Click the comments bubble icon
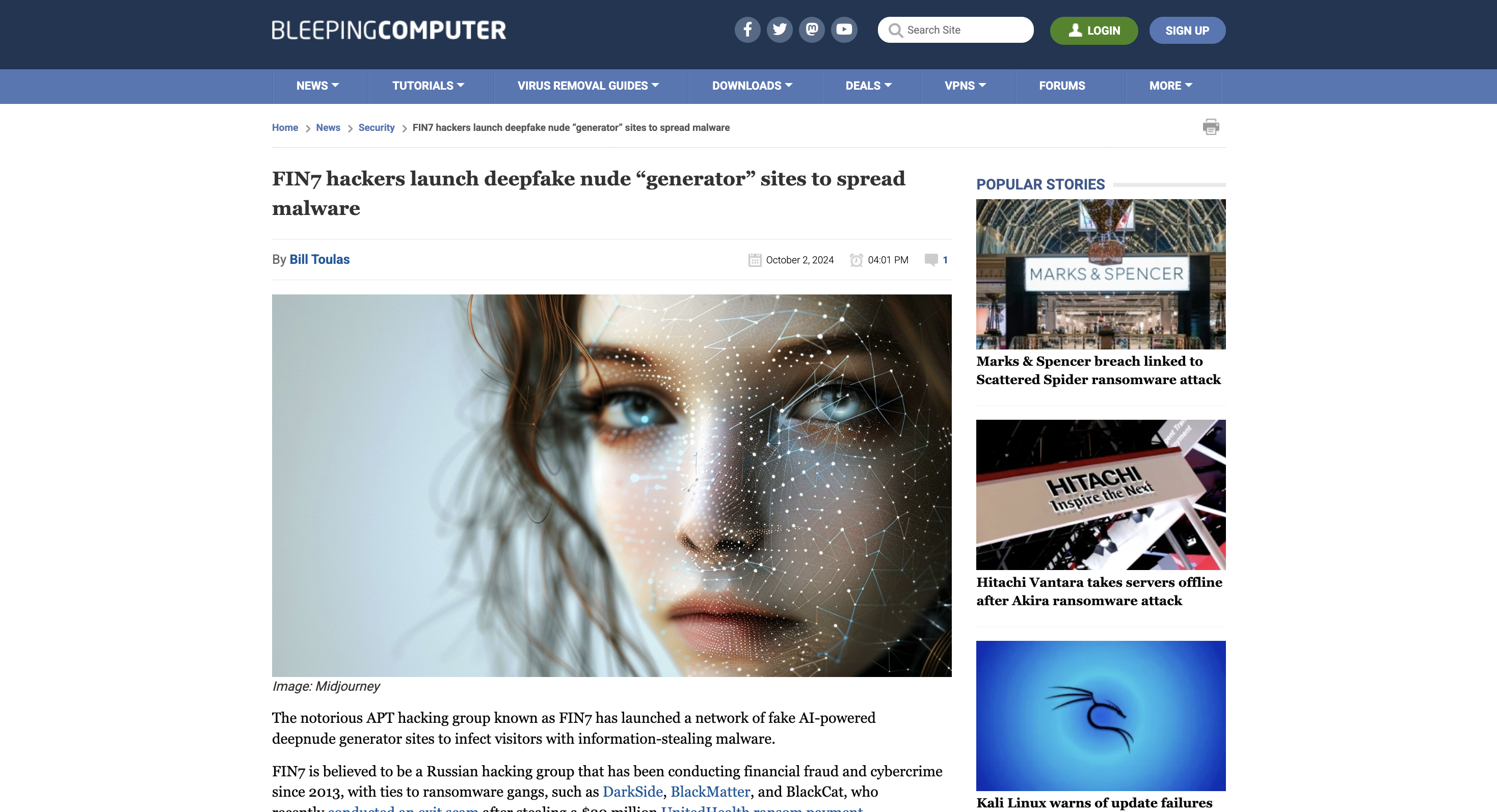This screenshot has width=1497, height=812. 931,260
